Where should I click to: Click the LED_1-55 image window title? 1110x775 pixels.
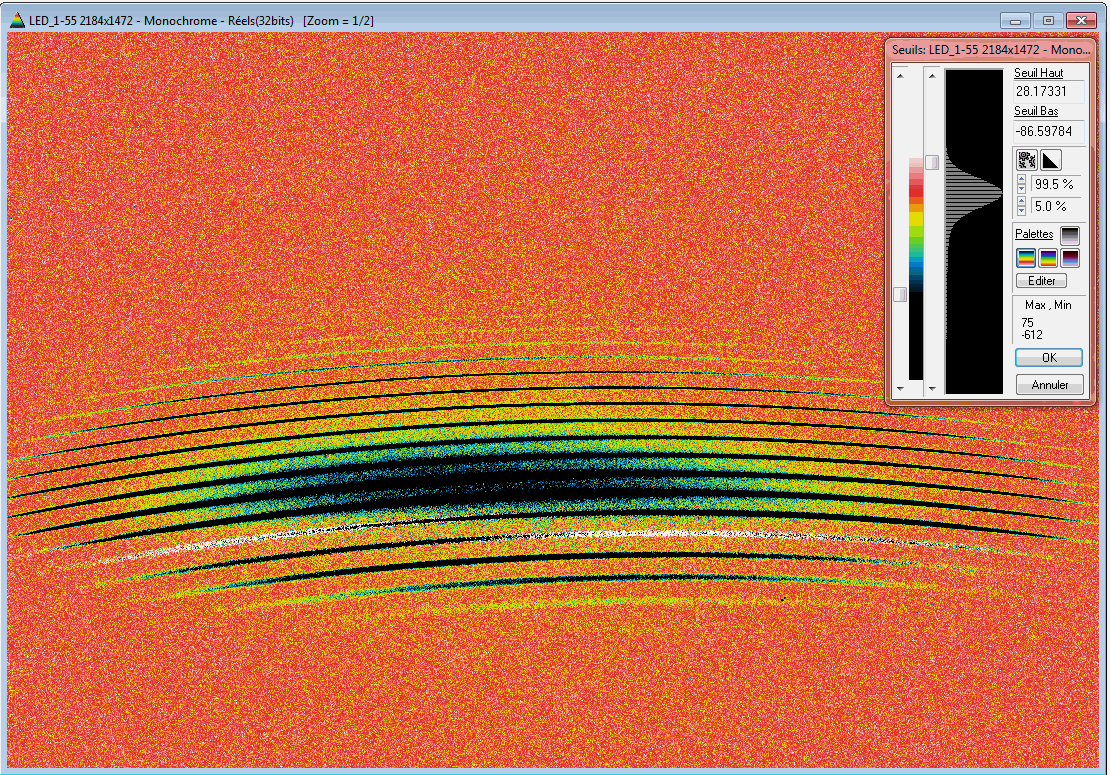[201, 21]
